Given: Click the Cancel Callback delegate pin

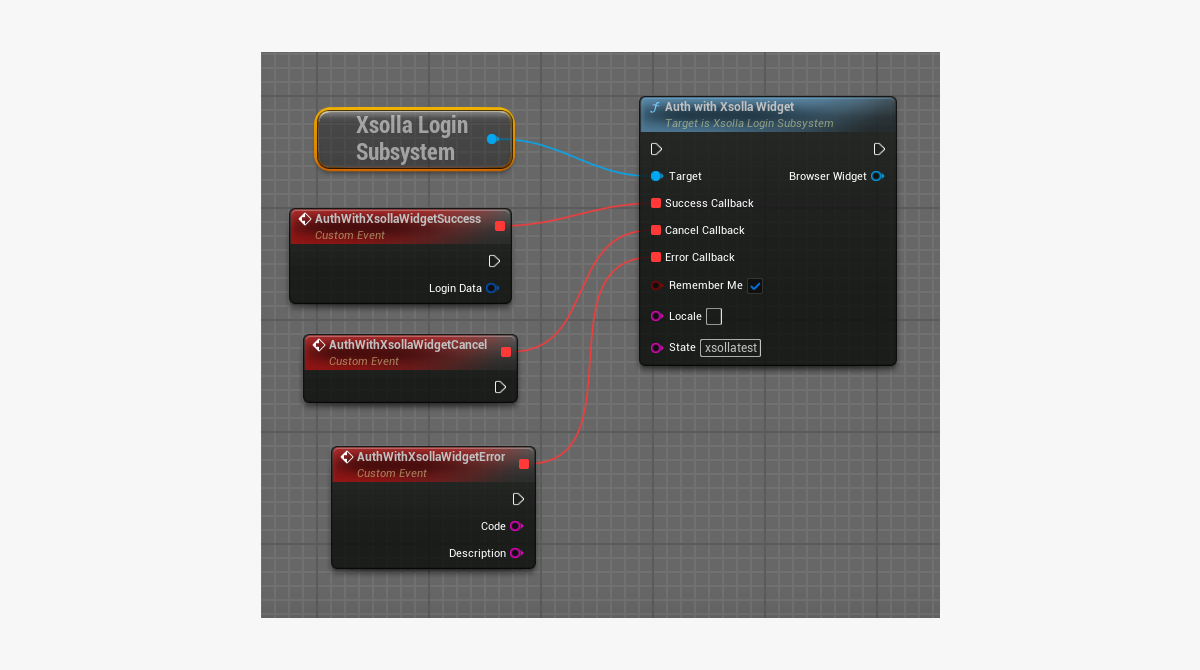Looking at the screenshot, I should [656, 230].
